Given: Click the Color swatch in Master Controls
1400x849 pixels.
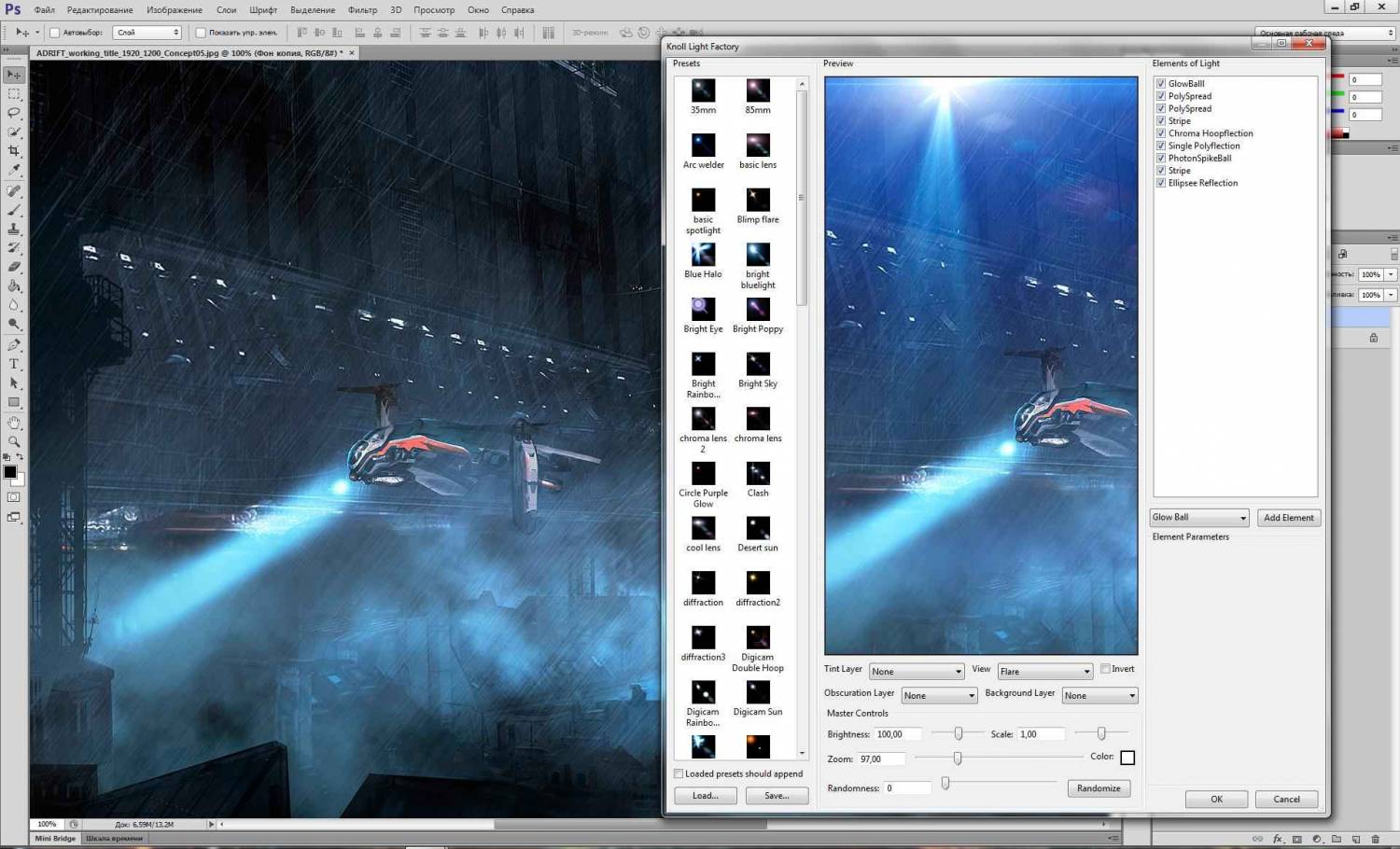Looking at the screenshot, I should point(1127,758).
